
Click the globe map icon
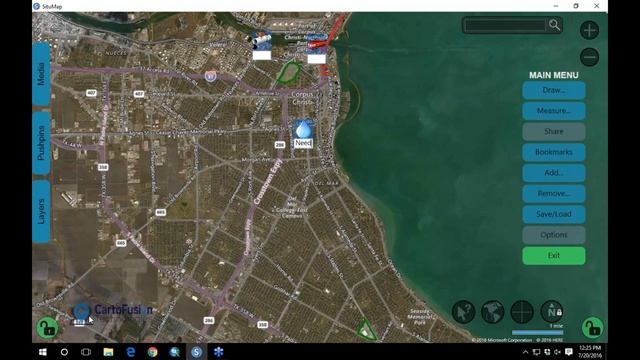[x=493, y=312]
